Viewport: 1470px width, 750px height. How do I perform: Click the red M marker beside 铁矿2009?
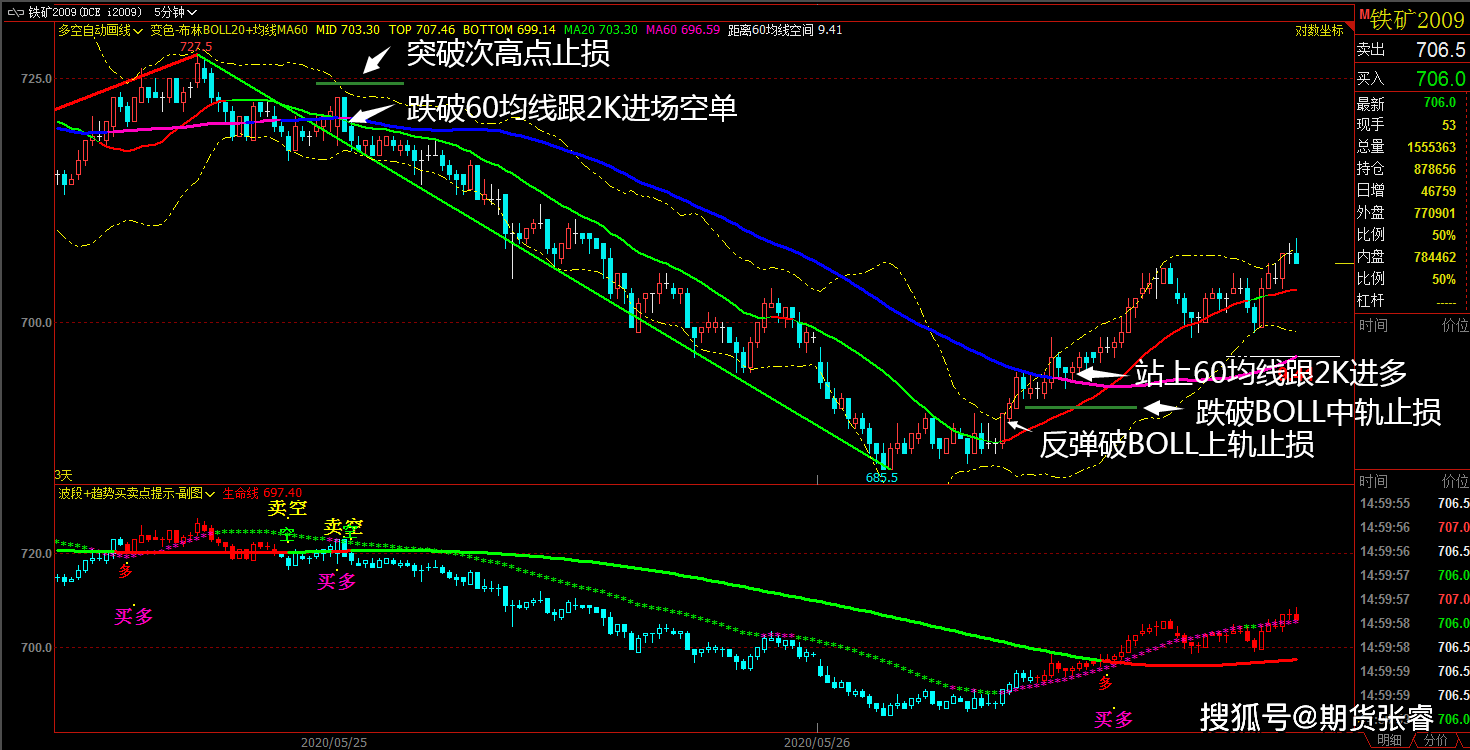pos(1364,12)
